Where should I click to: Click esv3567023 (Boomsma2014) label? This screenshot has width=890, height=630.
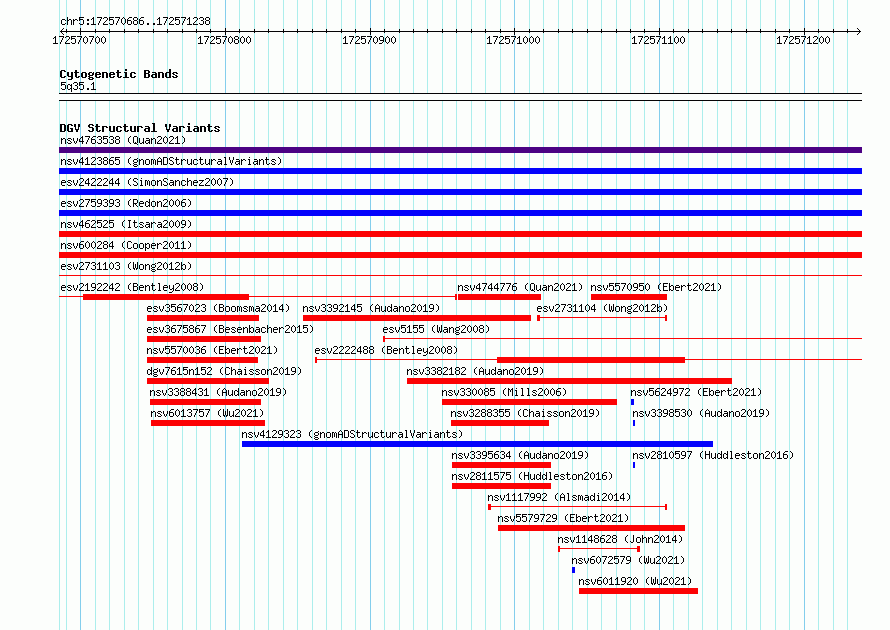click(218, 308)
